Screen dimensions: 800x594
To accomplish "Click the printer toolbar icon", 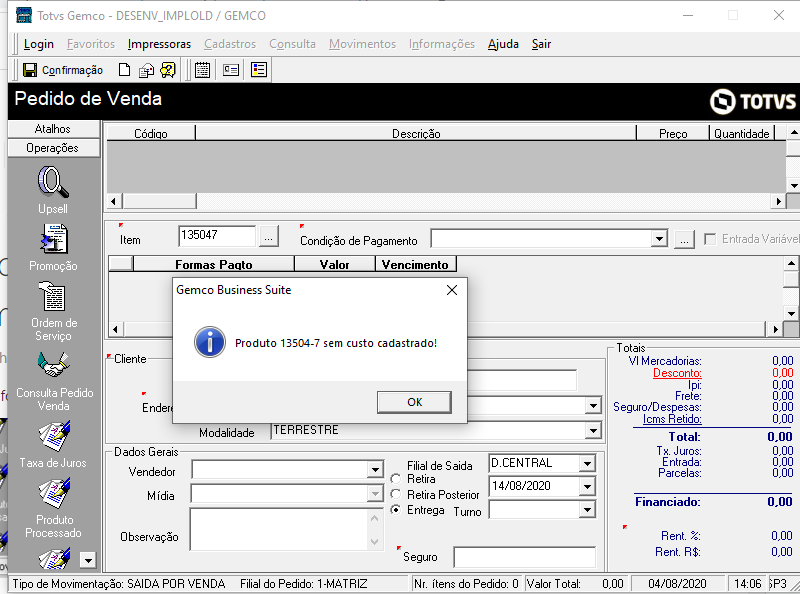I will tap(146, 70).
